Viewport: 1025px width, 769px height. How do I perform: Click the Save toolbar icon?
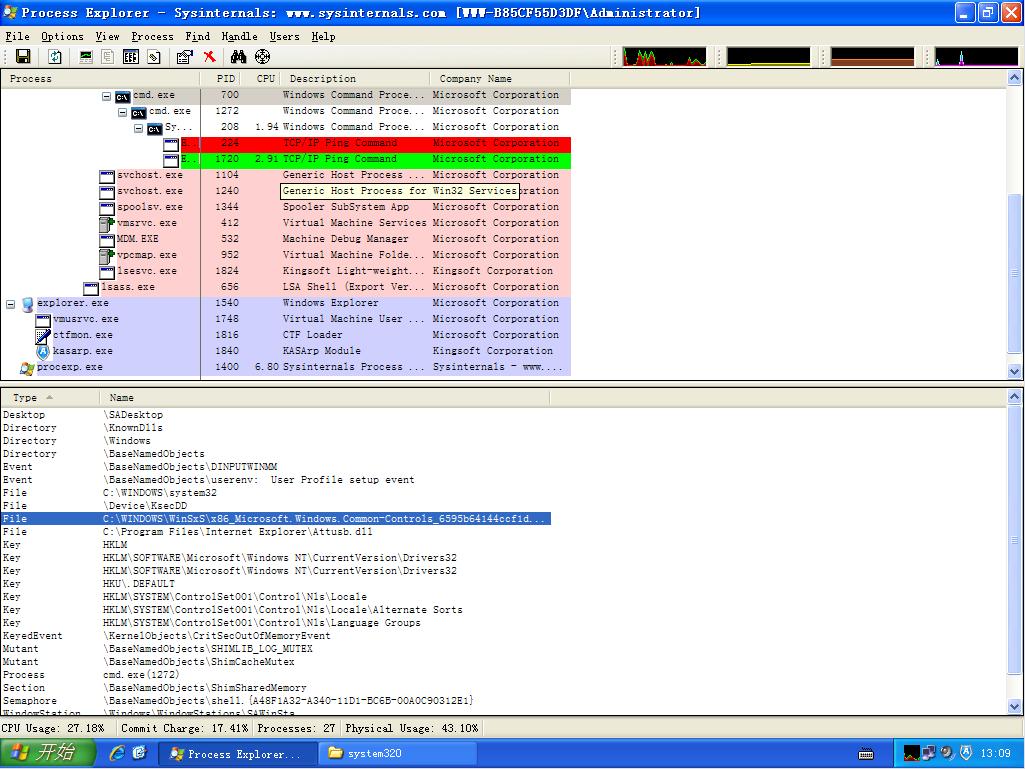click(x=22, y=57)
